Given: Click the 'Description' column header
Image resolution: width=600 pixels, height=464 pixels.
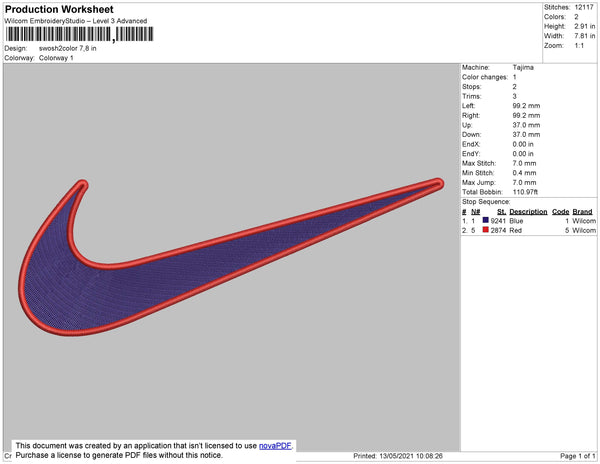Looking at the screenshot, I should click(528, 212).
